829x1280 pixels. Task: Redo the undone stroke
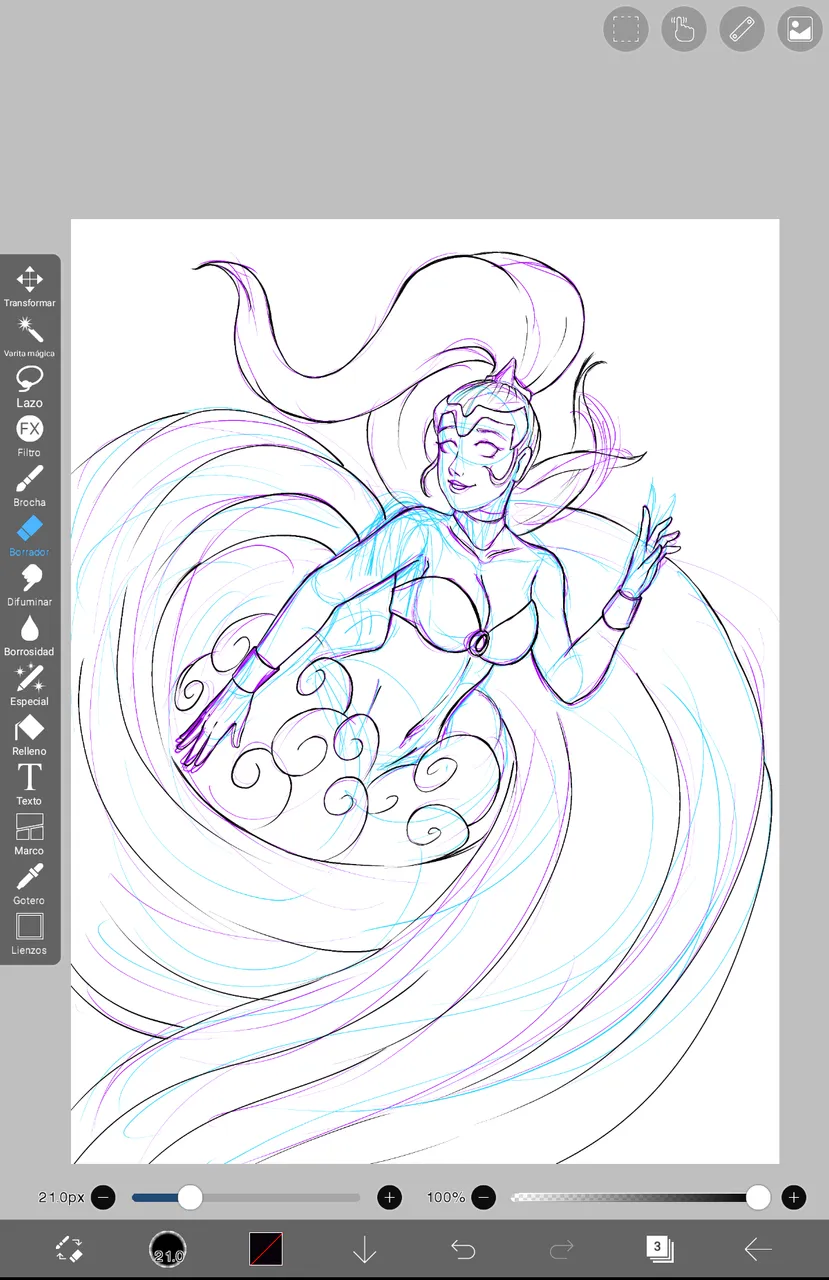click(x=561, y=1248)
